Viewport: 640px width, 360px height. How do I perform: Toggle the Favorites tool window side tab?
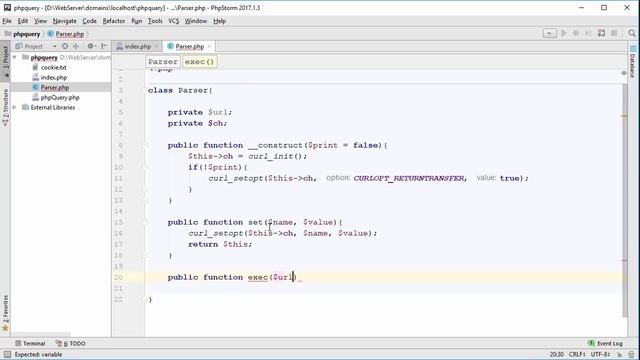click(x=5, y=313)
